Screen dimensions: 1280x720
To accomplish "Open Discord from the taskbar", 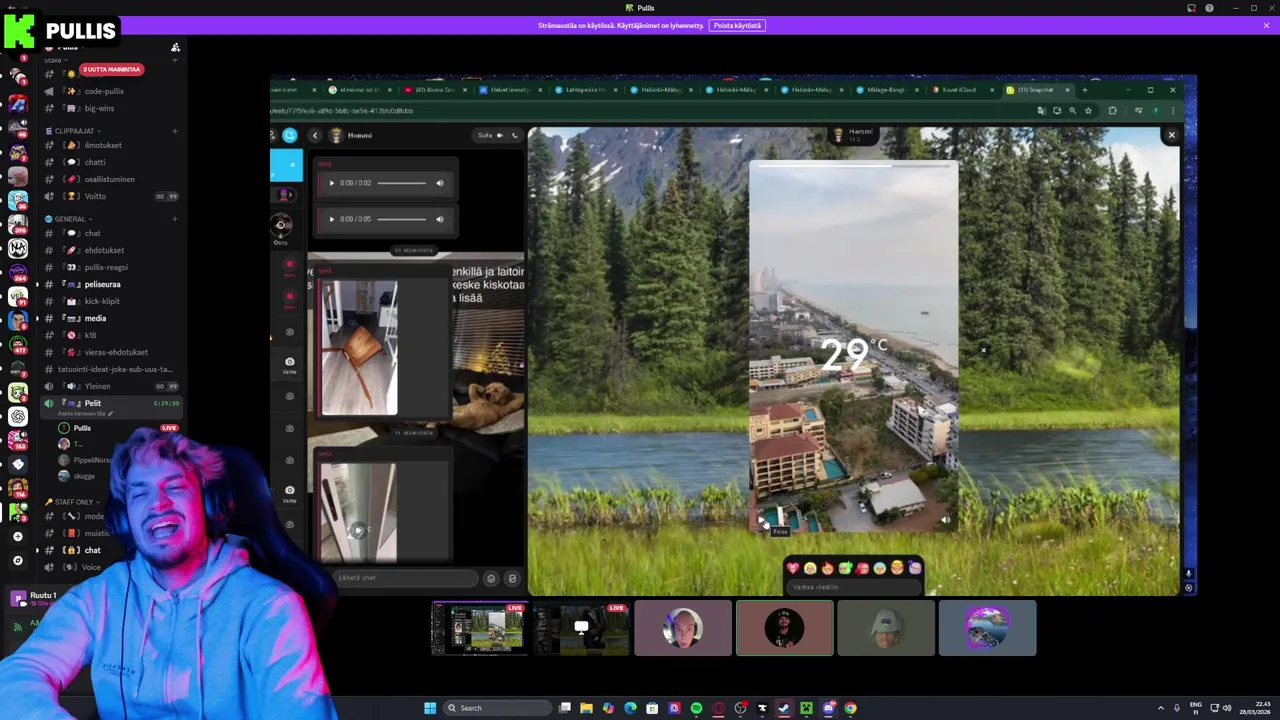I will [828, 708].
